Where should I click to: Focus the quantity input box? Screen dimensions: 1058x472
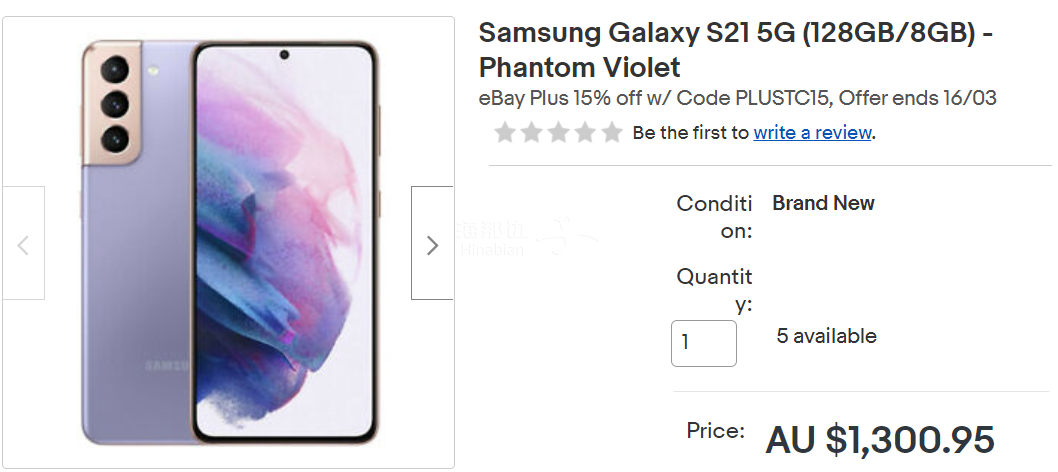pos(704,343)
